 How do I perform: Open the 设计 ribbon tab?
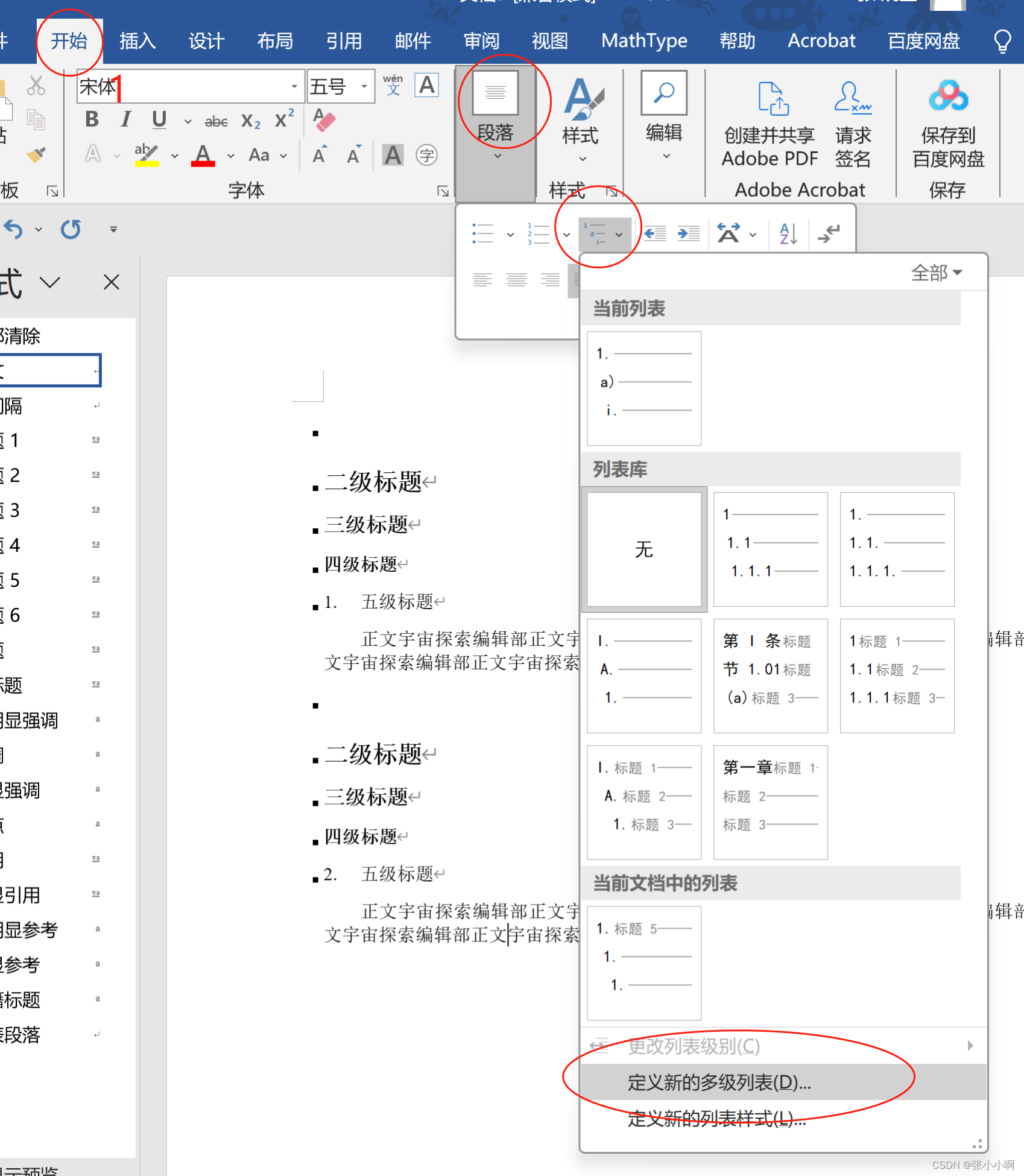point(206,41)
